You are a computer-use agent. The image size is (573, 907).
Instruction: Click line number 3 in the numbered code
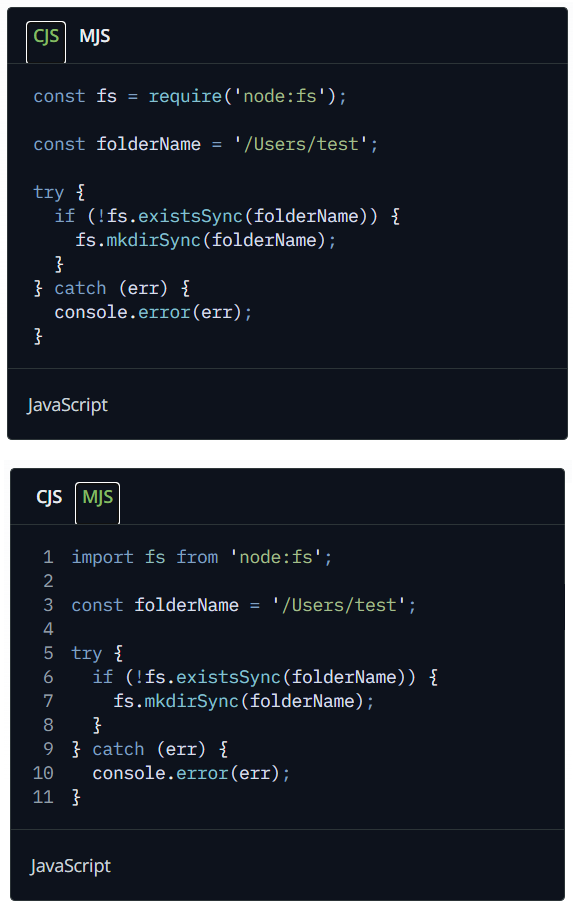(49, 605)
